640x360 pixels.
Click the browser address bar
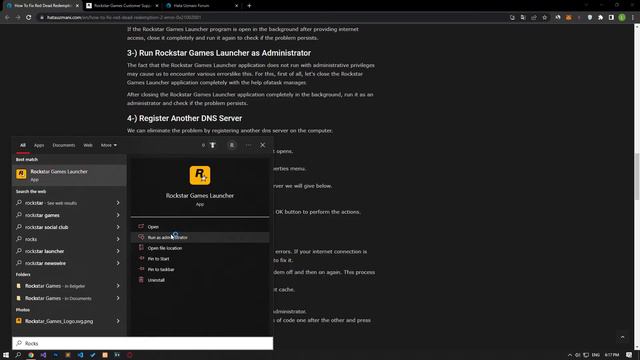coord(269,18)
